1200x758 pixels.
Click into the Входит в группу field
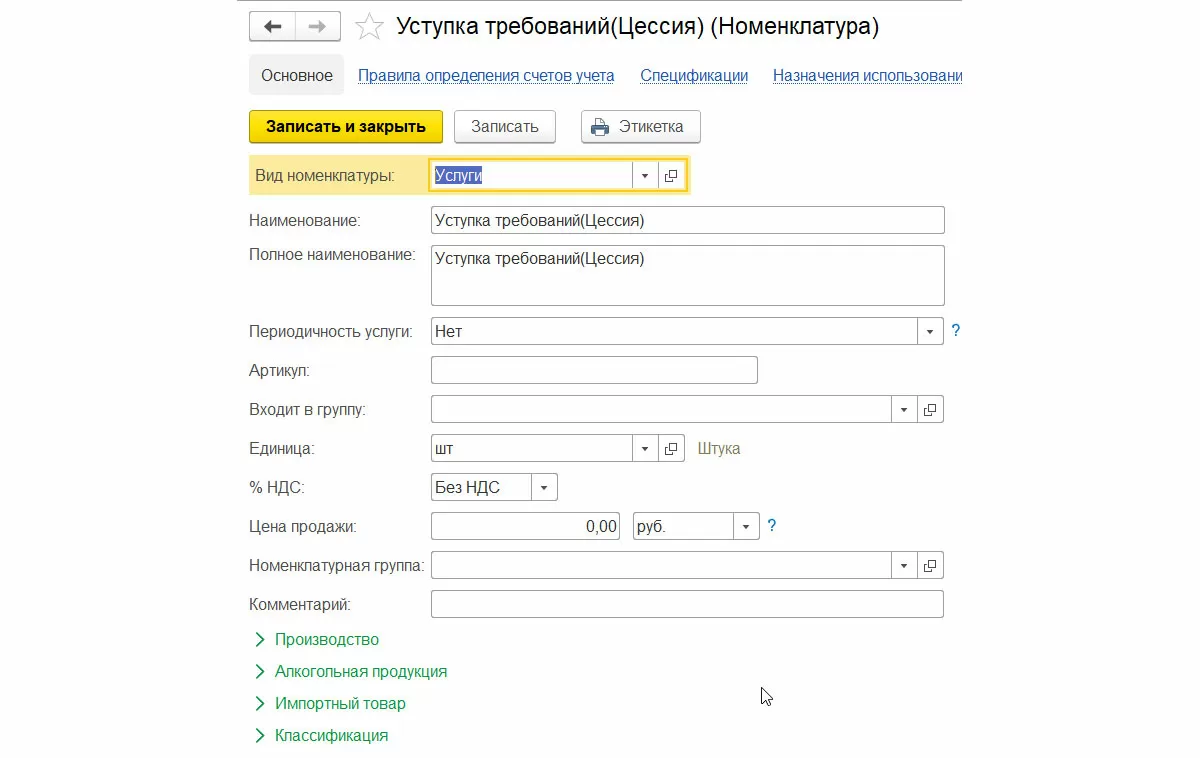661,410
